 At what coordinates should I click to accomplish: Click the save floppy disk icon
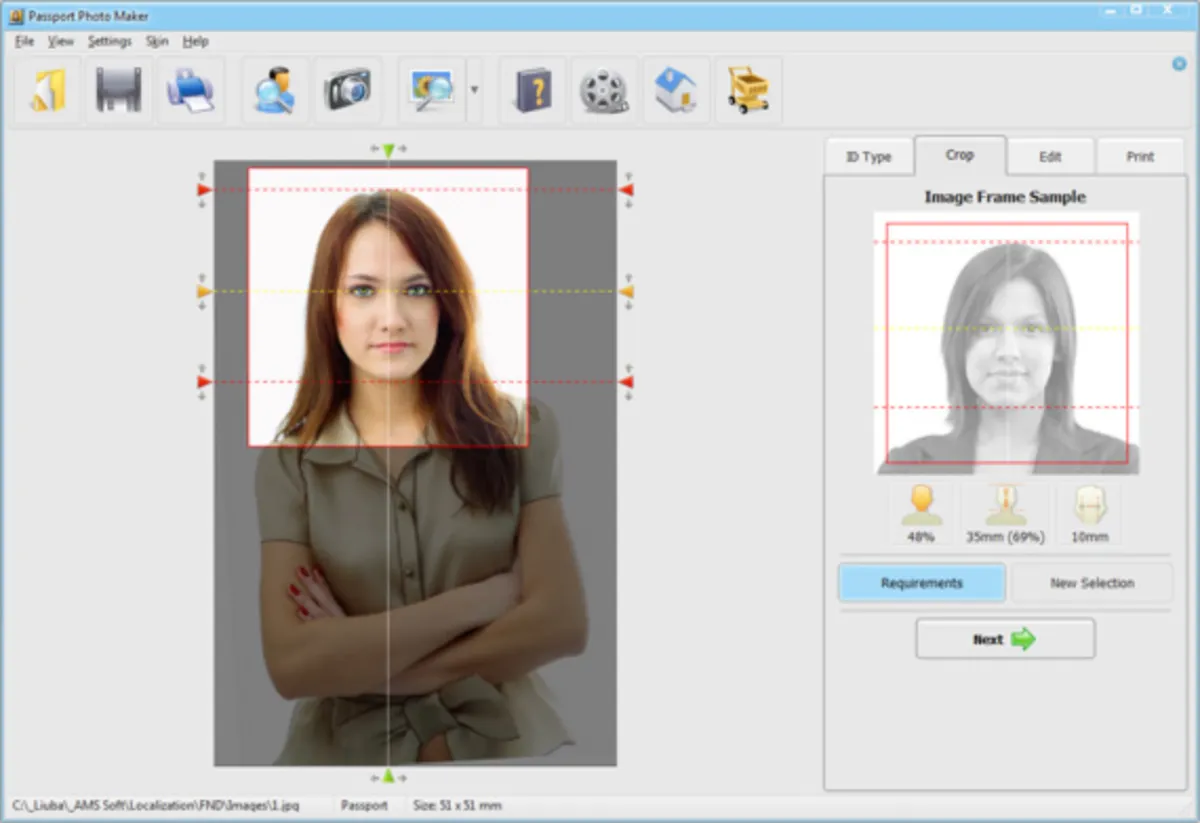point(118,90)
